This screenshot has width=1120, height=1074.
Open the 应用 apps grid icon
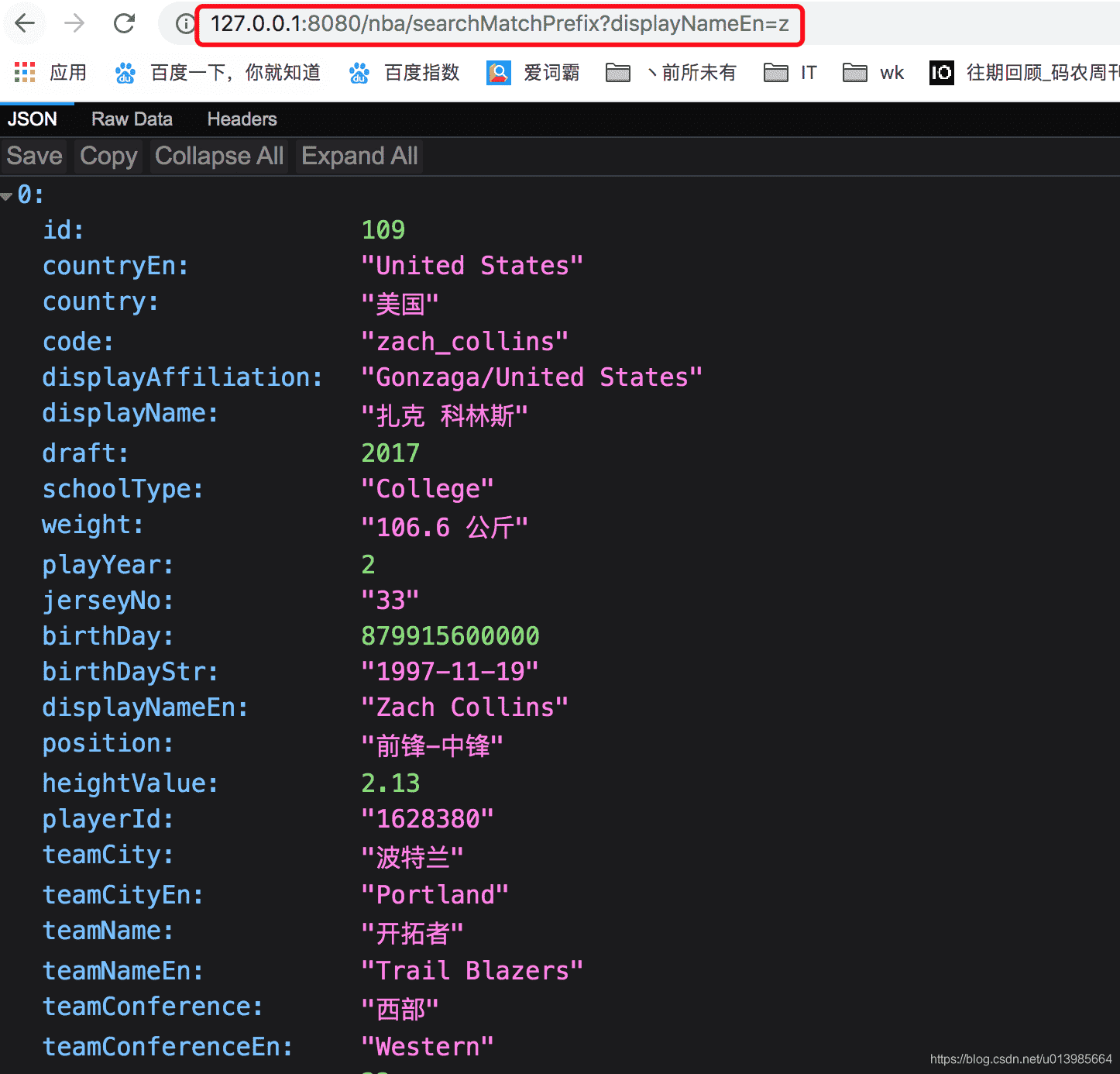pyautogui.click(x=25, y=73)
